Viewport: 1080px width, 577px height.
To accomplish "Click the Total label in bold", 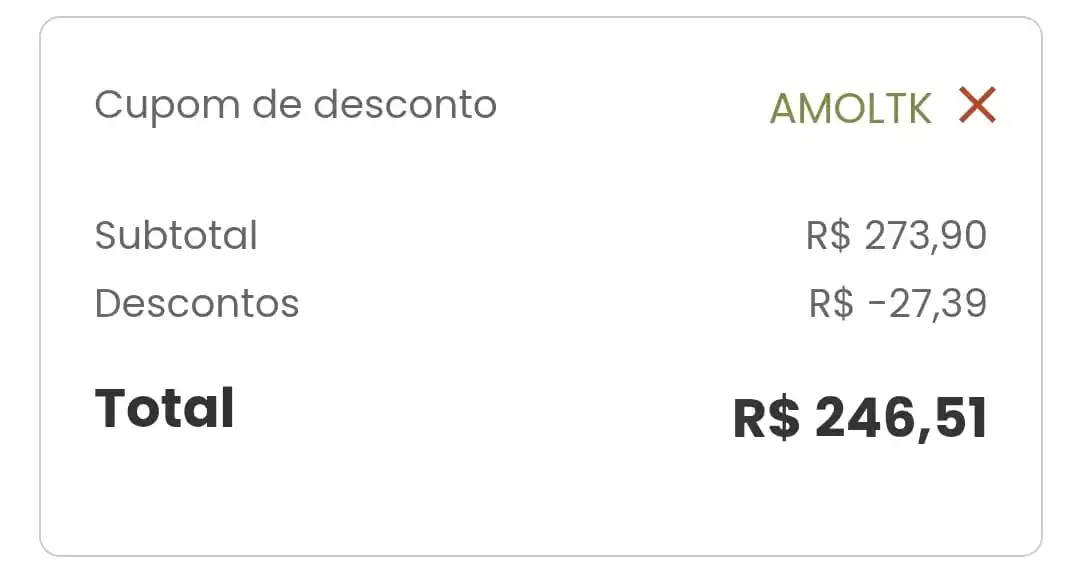I will (x=163, y=407).
